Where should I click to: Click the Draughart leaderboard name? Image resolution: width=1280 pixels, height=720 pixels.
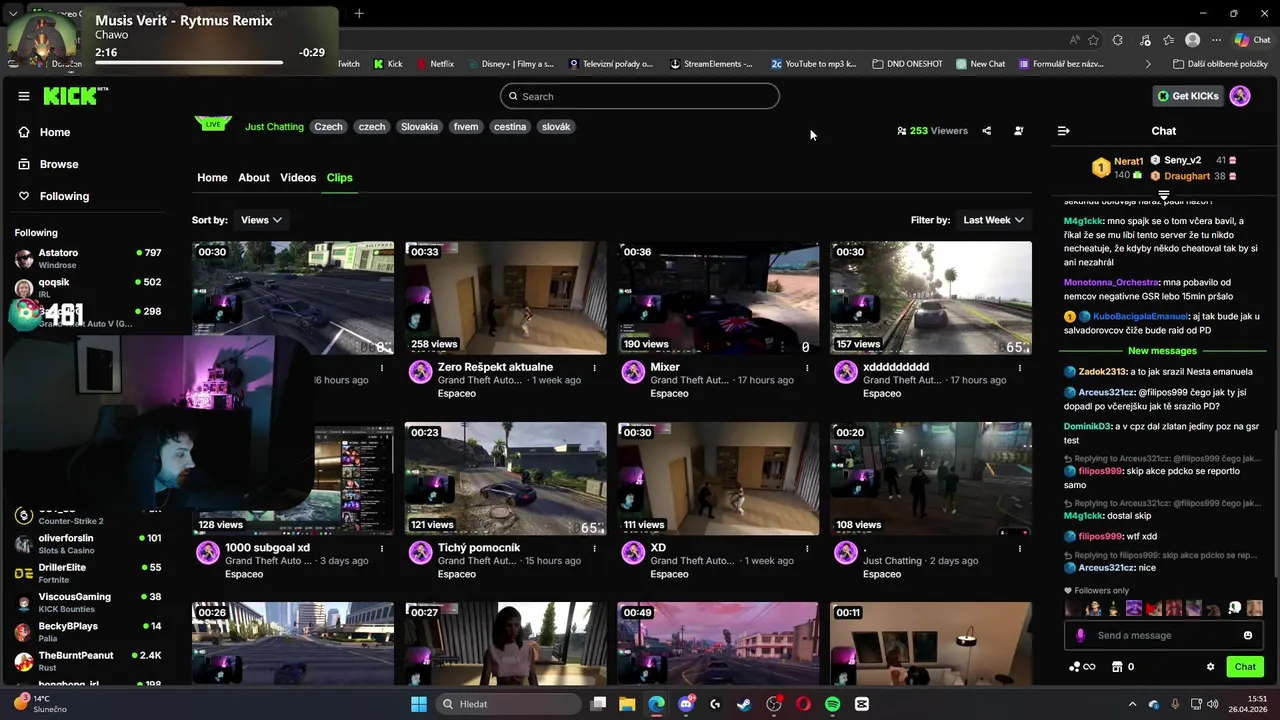[1187, 176]
